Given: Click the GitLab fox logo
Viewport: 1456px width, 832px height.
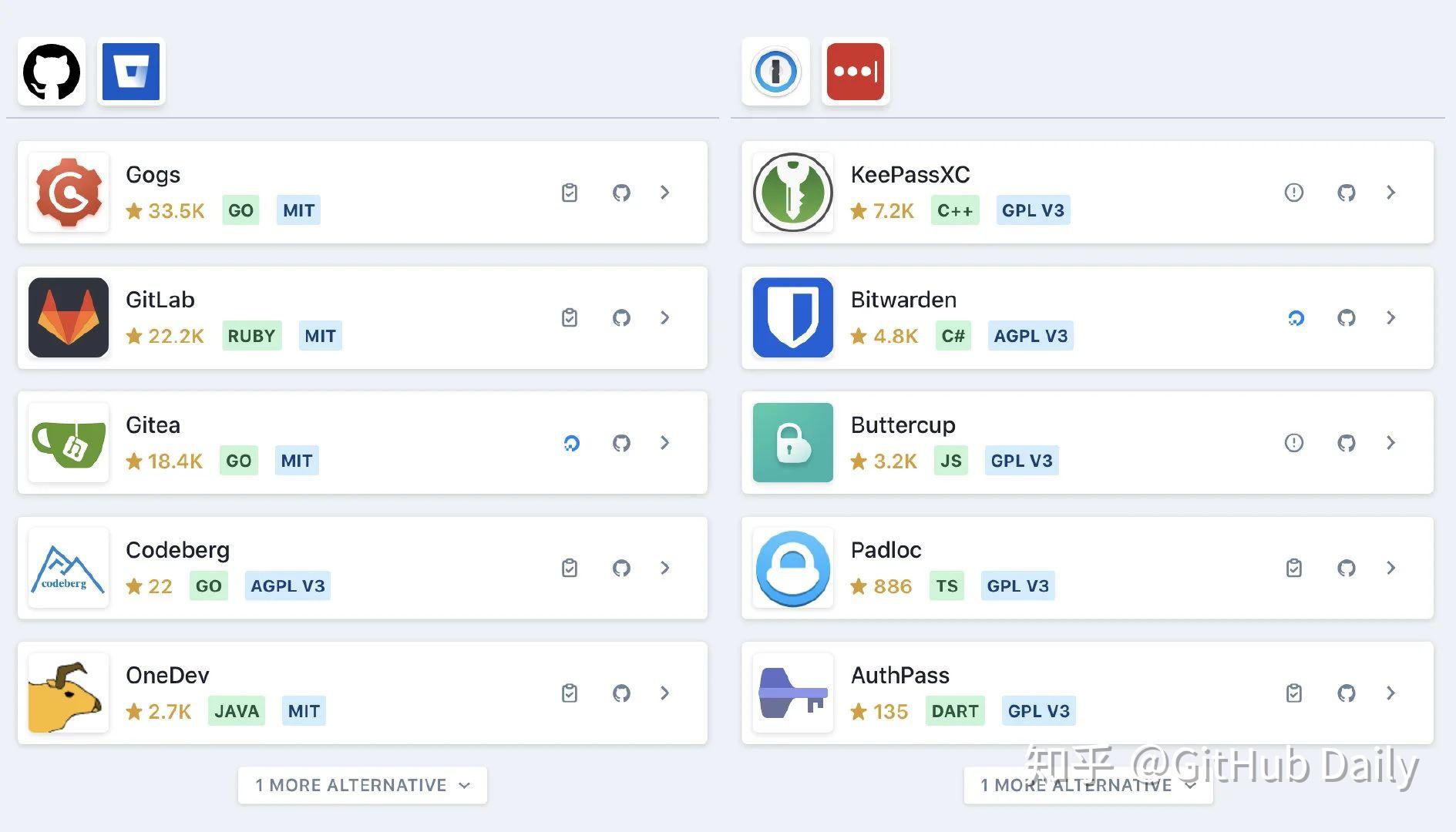Looking at the screenshot, I should point(68,317).
